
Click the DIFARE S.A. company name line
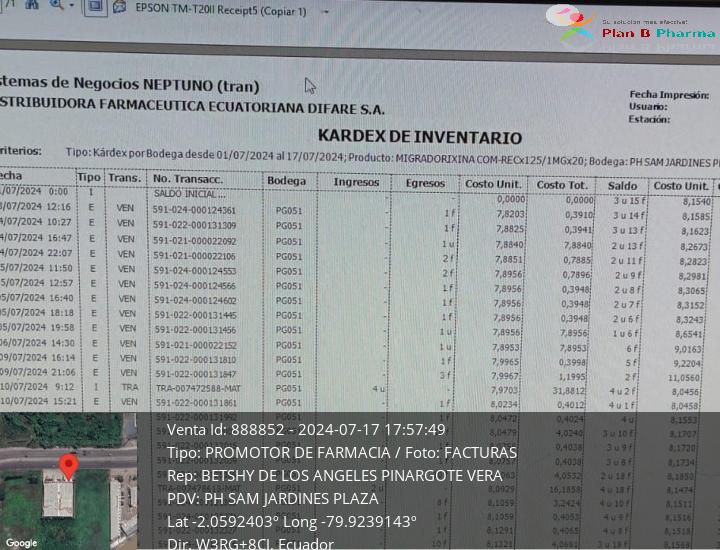[x=191, y=106]
